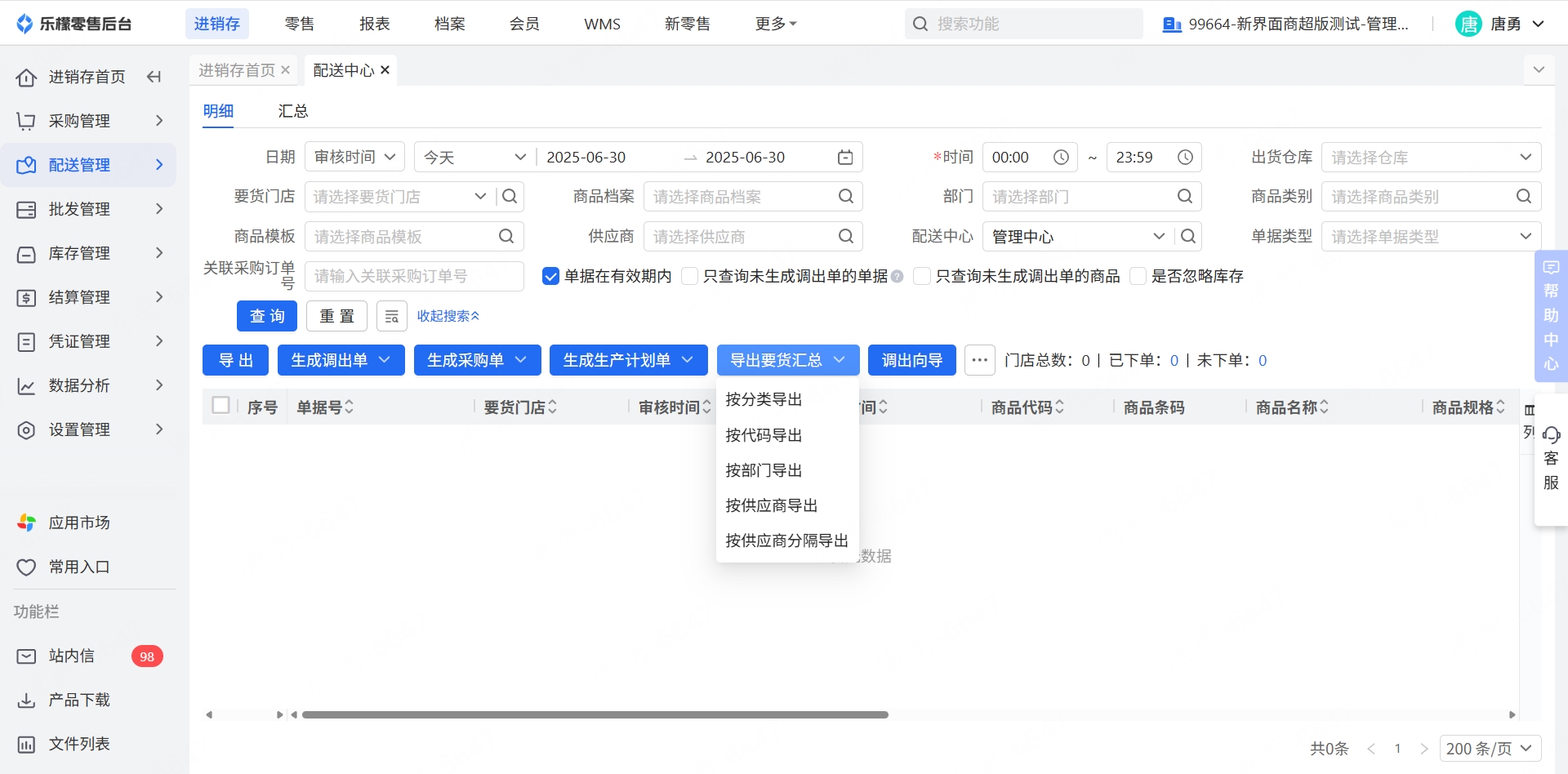Expand the tab list chevron at top right
The width and height of the screenshot is (1568, 774).
[x=1539, y=70]
